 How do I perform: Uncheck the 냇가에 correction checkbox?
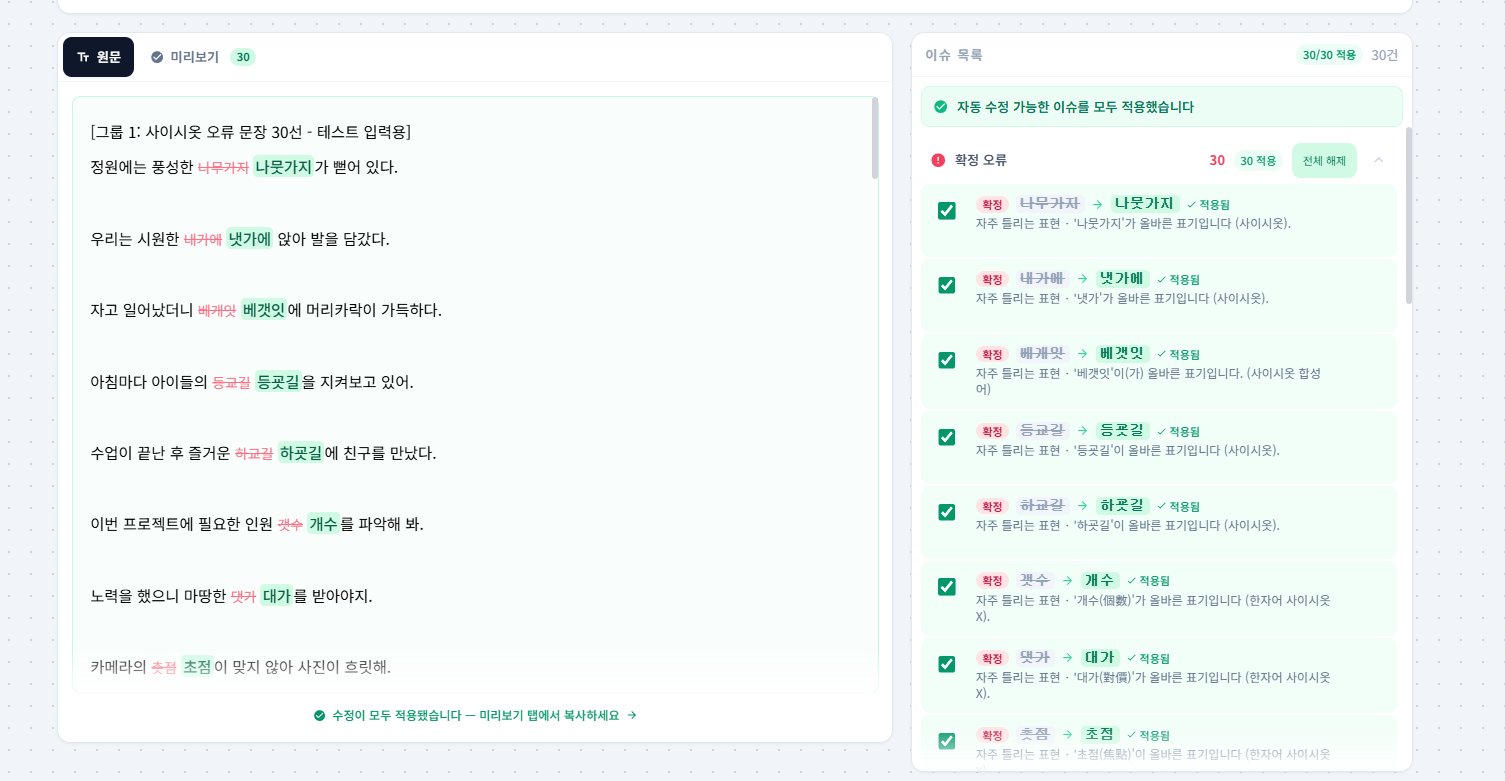point(946,285)
